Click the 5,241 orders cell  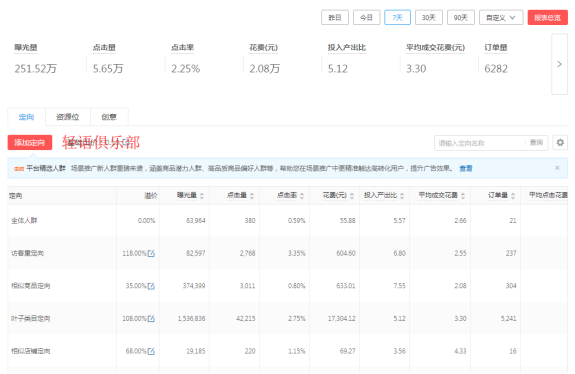click(x=508, y=319)
